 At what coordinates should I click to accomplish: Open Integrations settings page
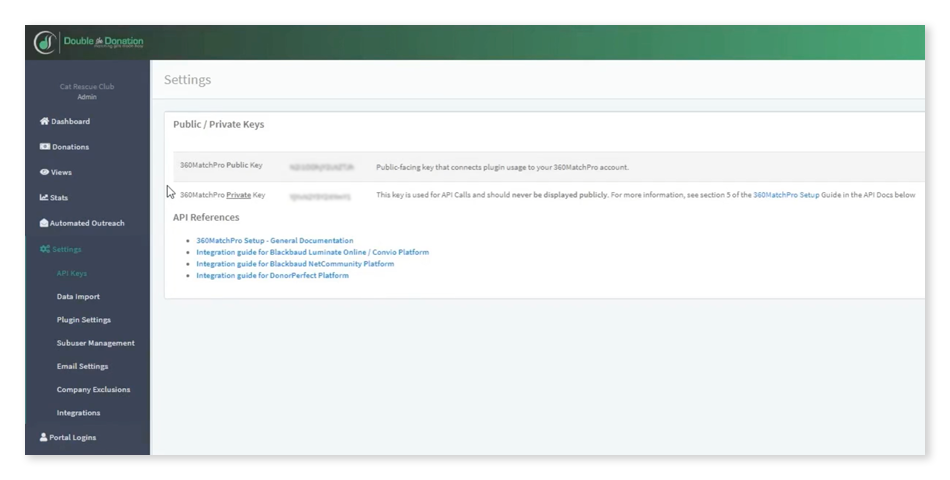pyautogui.click(x=78, y=413)
